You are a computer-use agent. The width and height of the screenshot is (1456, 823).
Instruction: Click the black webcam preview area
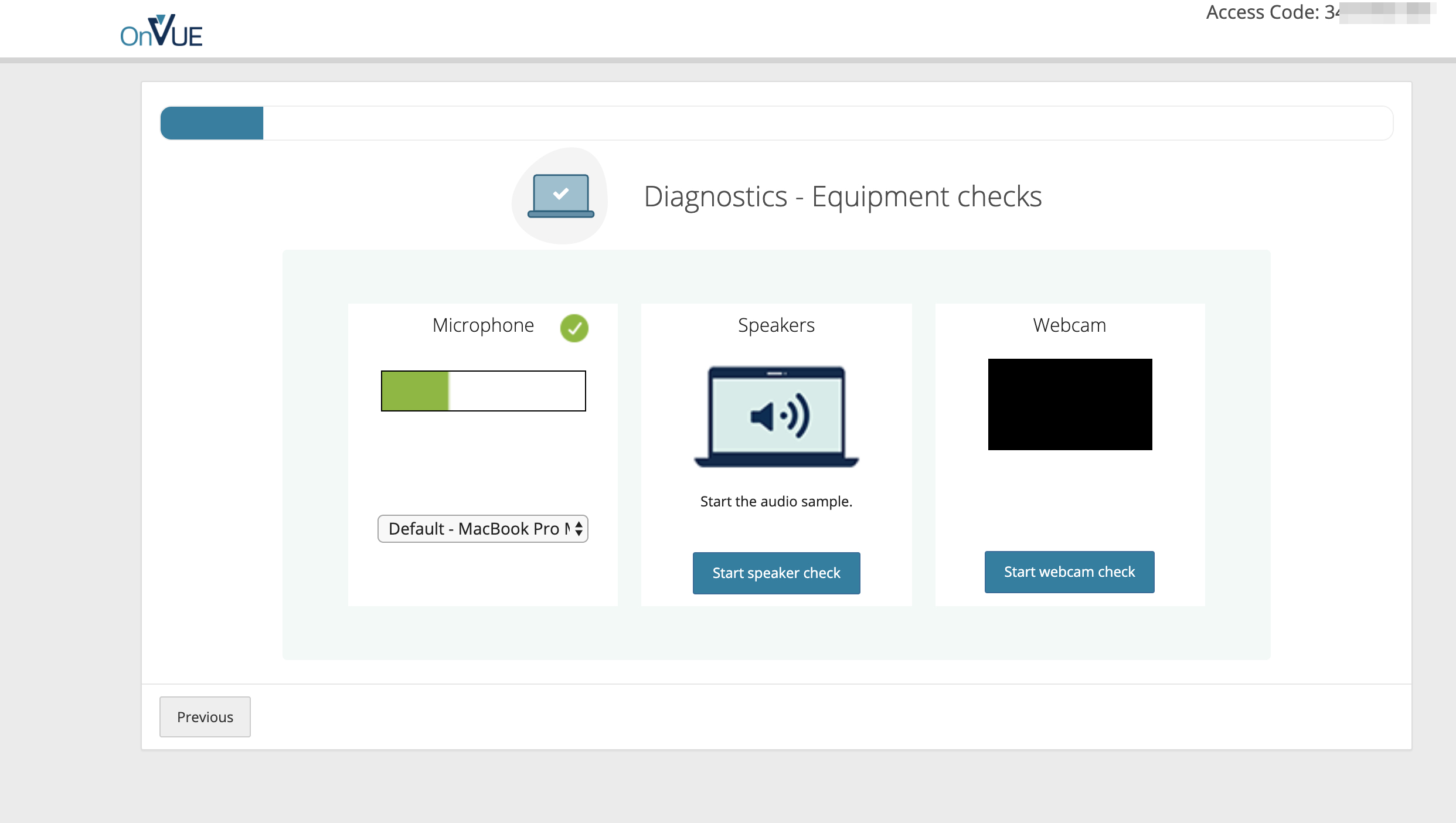coord(1070,404)
